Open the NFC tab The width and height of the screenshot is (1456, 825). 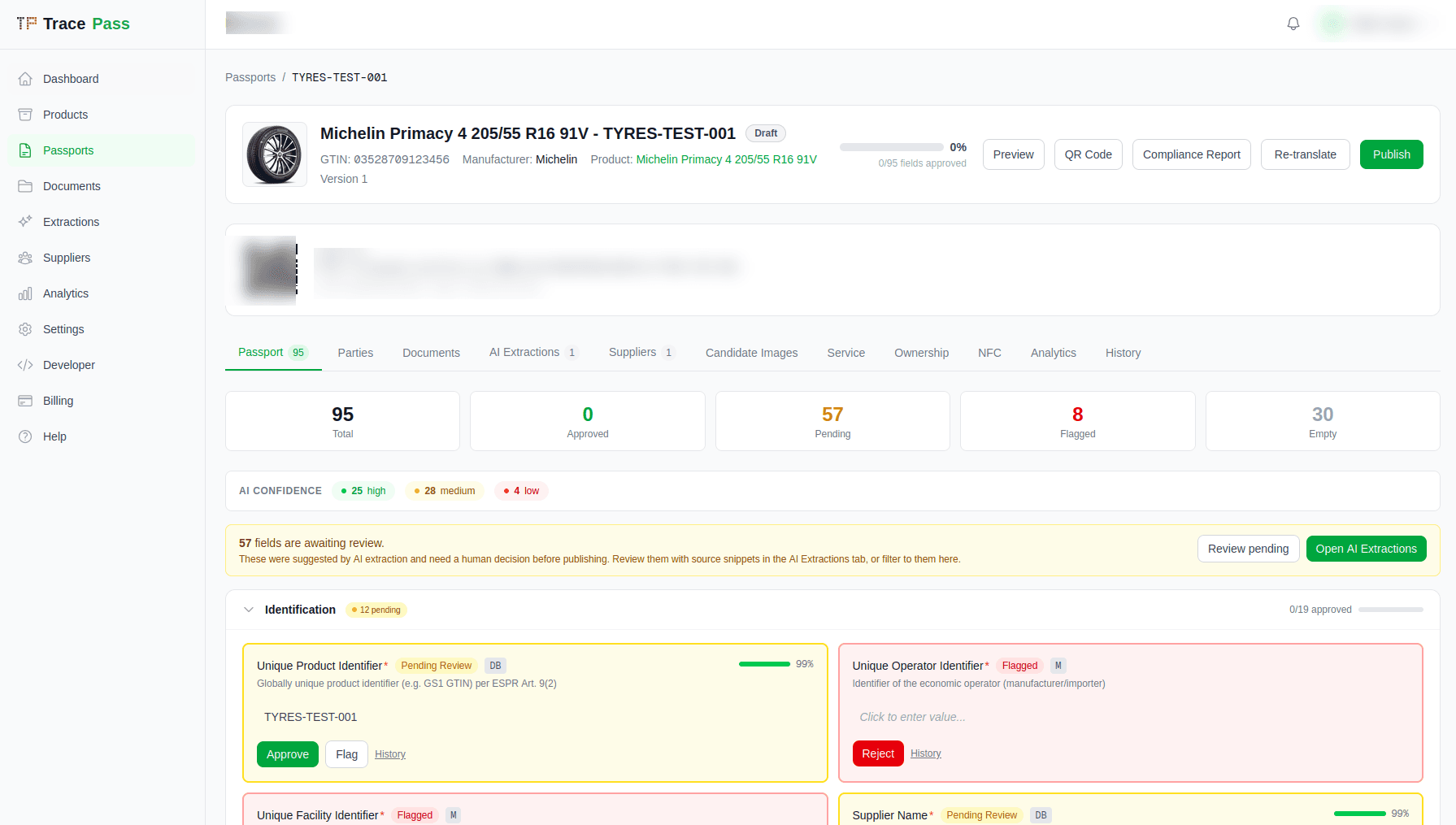click(989, 353)
